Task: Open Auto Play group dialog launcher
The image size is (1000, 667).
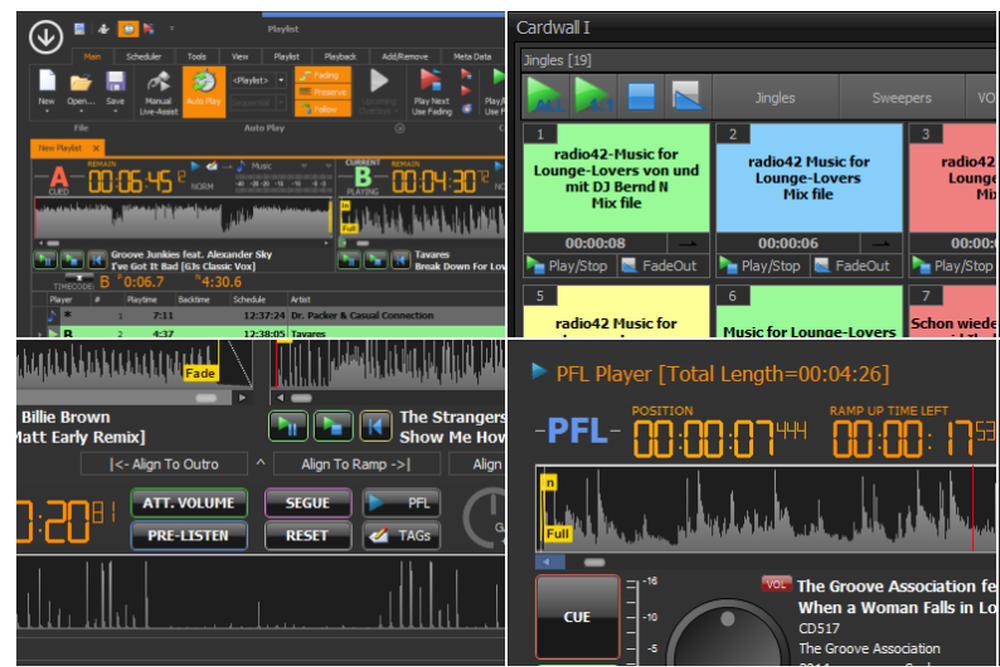Action: (400, 128)
